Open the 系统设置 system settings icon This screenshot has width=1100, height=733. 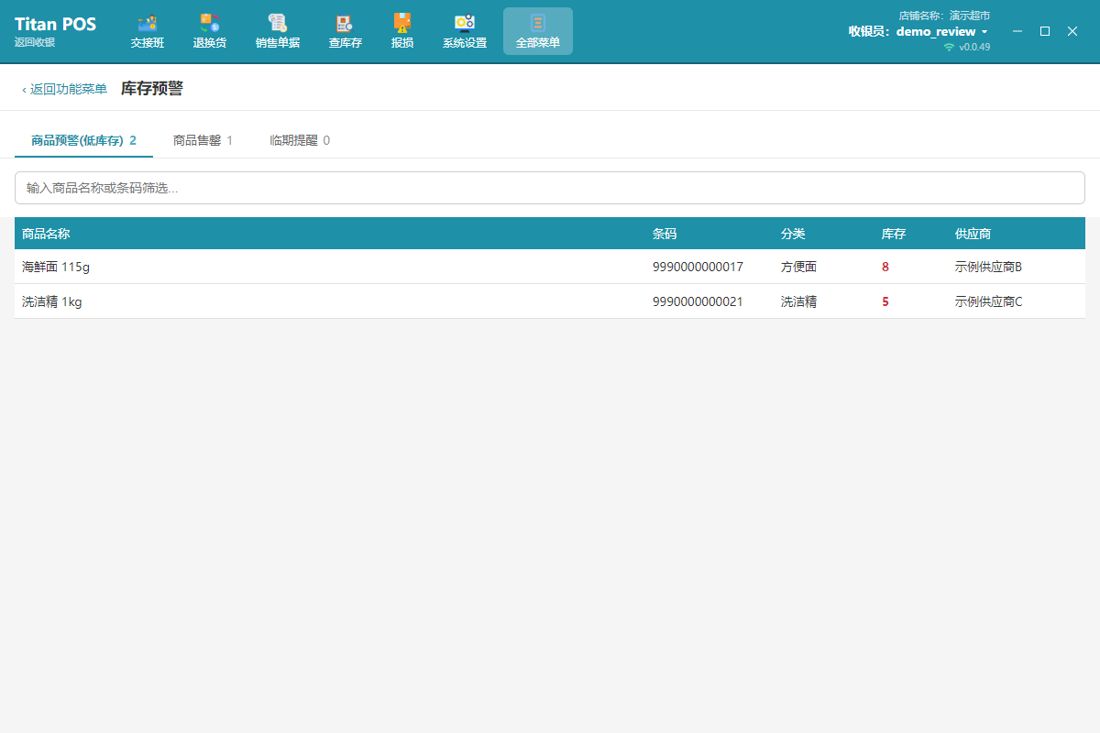(x=464, y=32)
